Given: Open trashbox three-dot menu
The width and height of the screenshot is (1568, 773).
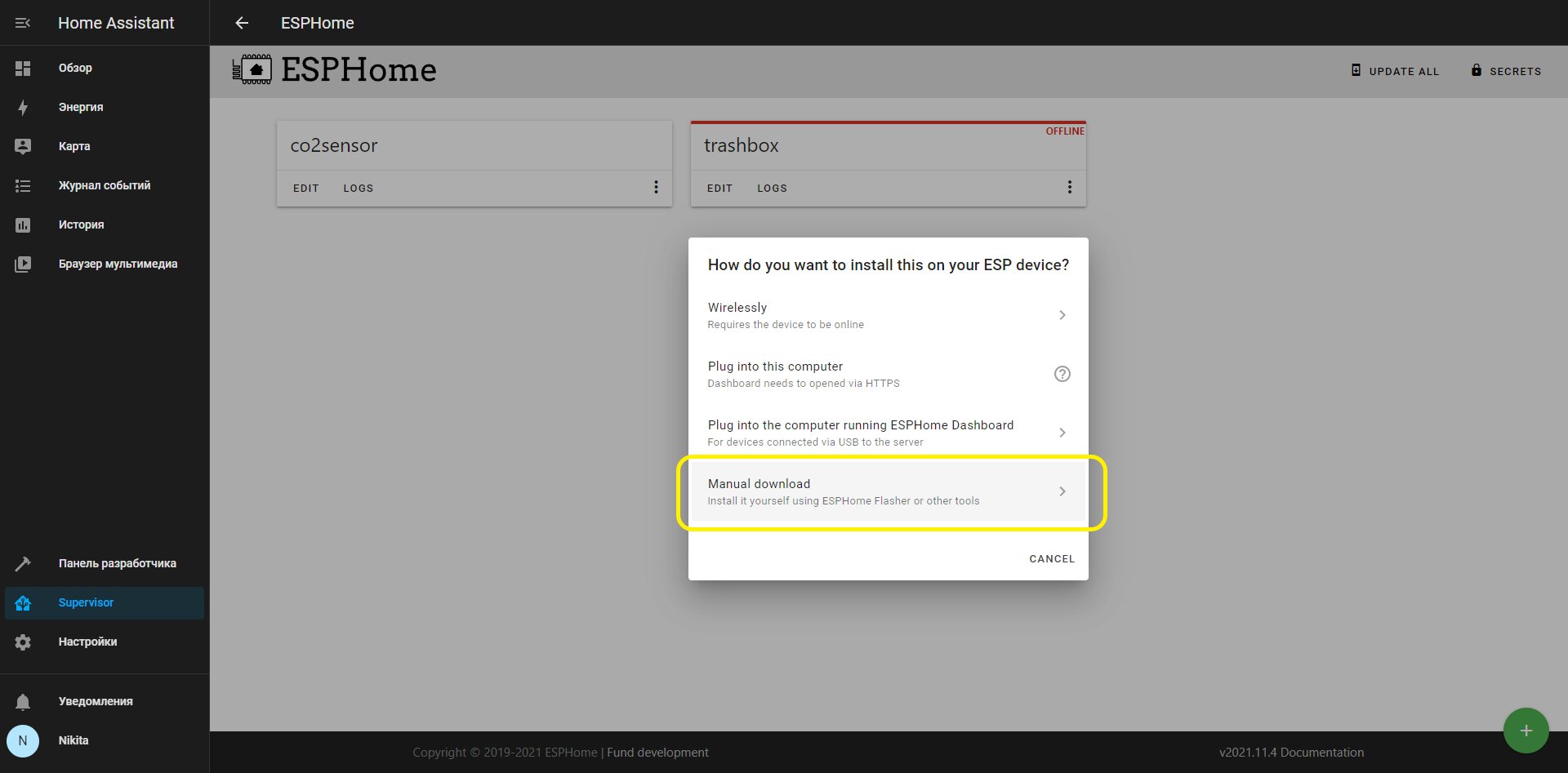Looking at the screenshot, I should (x=1069, y=187).
